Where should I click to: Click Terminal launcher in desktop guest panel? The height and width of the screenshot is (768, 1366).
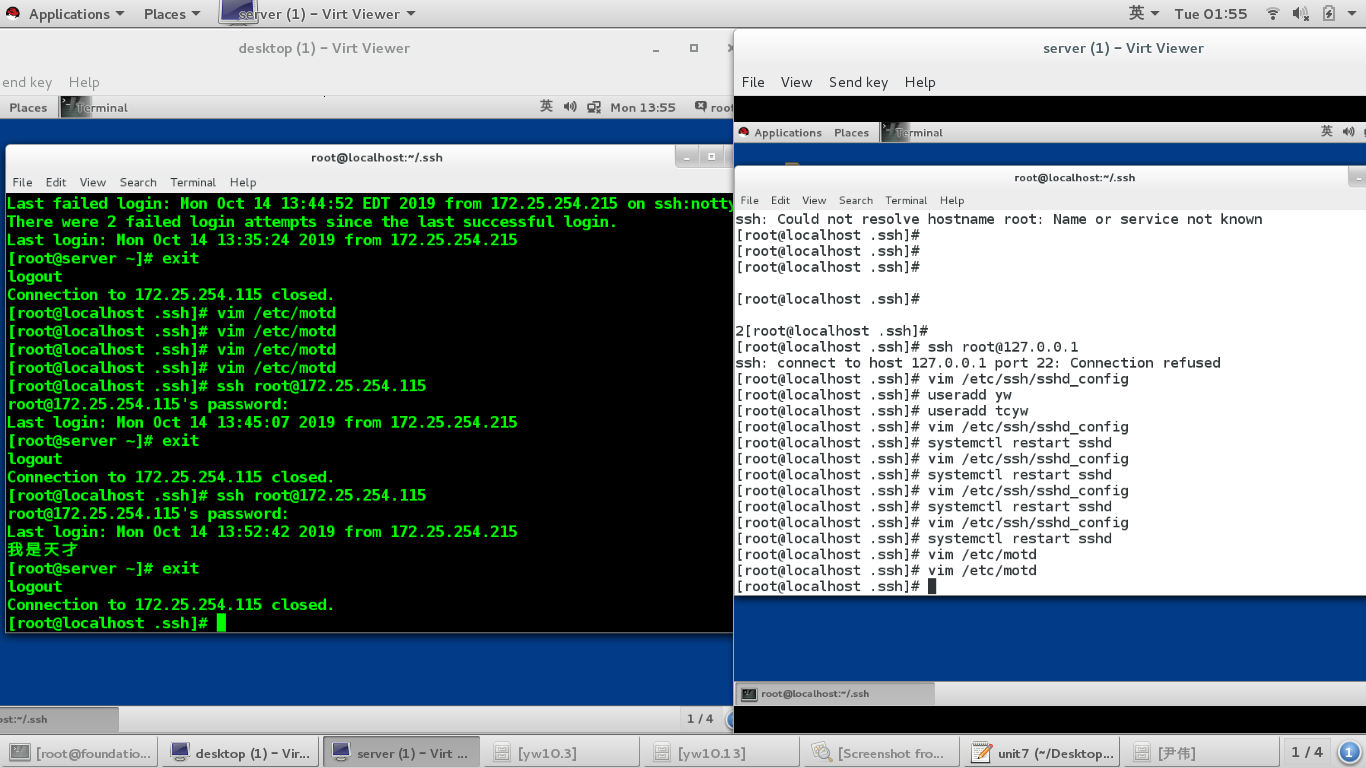(94, 107)
